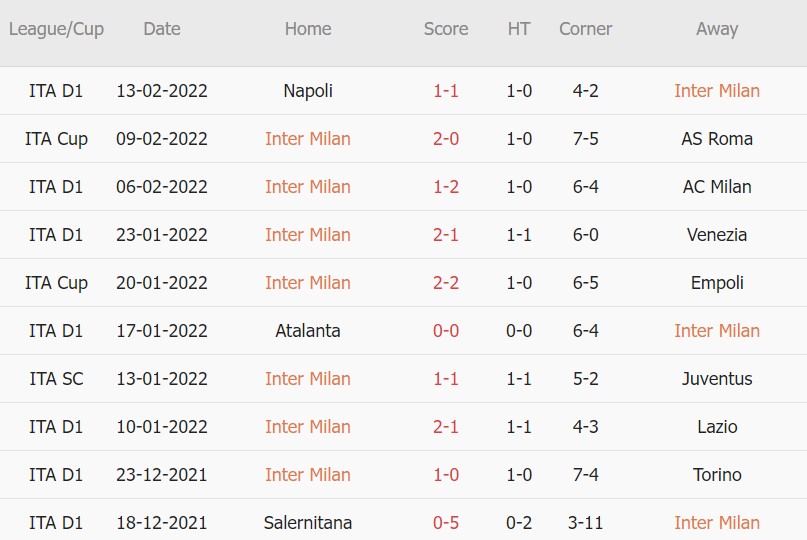The height and width of the screenshot is (540, 807).
Task: Select Torino in the Away column
Action: tap(717, 475)
